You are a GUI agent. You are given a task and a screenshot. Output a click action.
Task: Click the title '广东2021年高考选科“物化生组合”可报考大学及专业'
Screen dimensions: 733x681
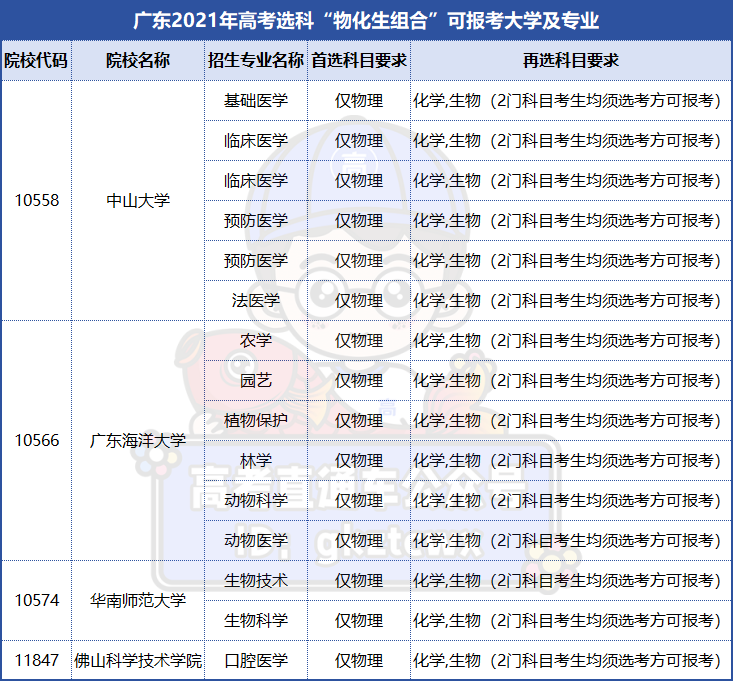pos(366,21)
